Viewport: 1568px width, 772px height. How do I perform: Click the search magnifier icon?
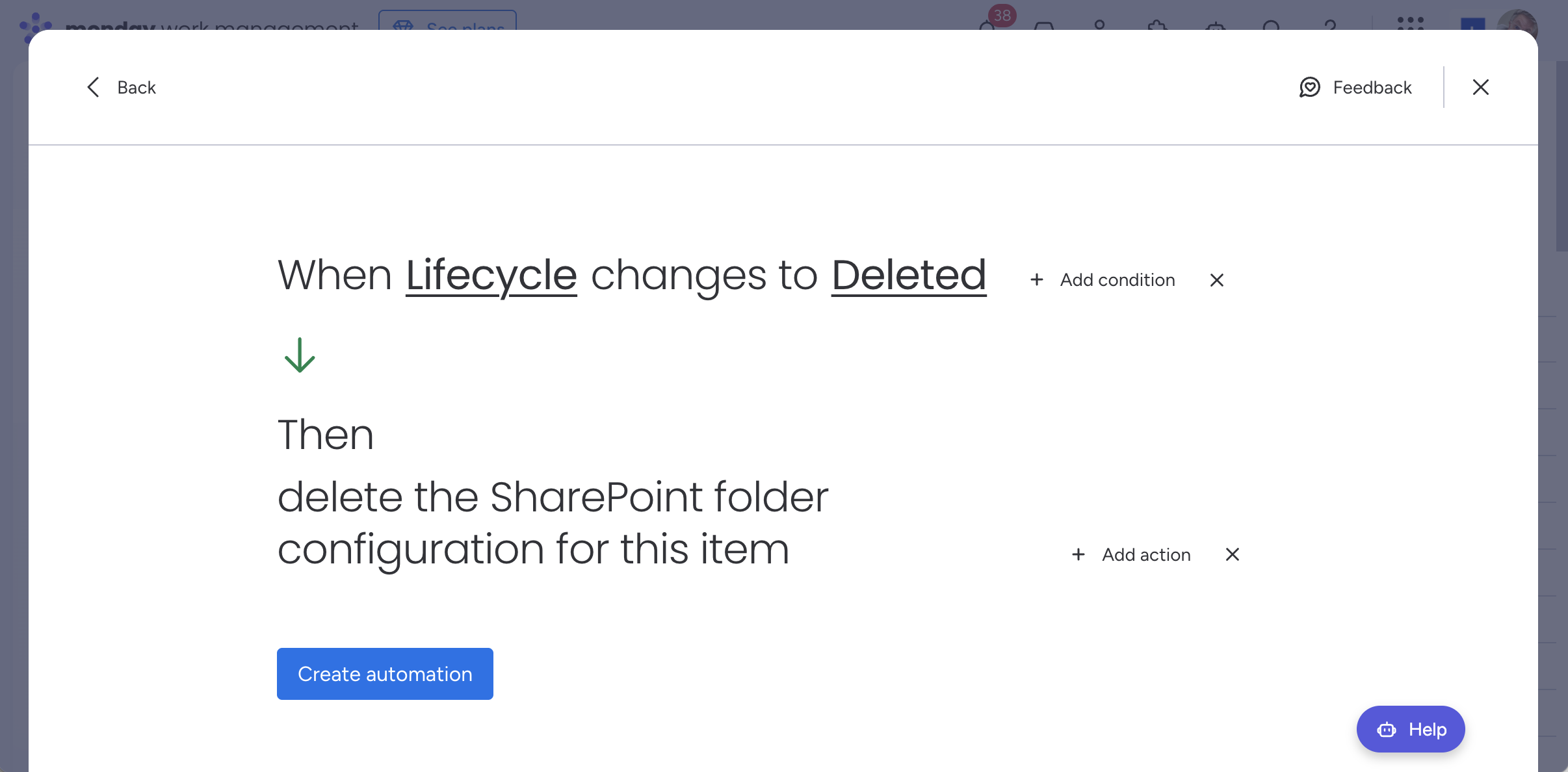[1271, 27]
